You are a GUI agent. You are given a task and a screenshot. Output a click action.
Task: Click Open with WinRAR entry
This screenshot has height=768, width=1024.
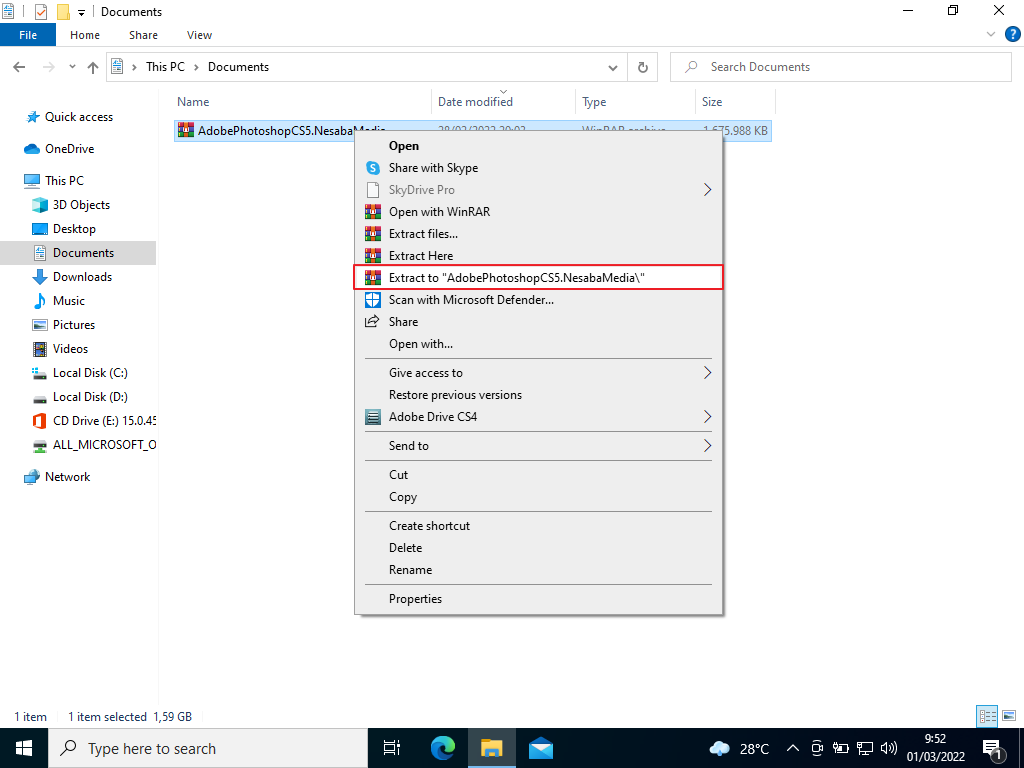[538, 212]
